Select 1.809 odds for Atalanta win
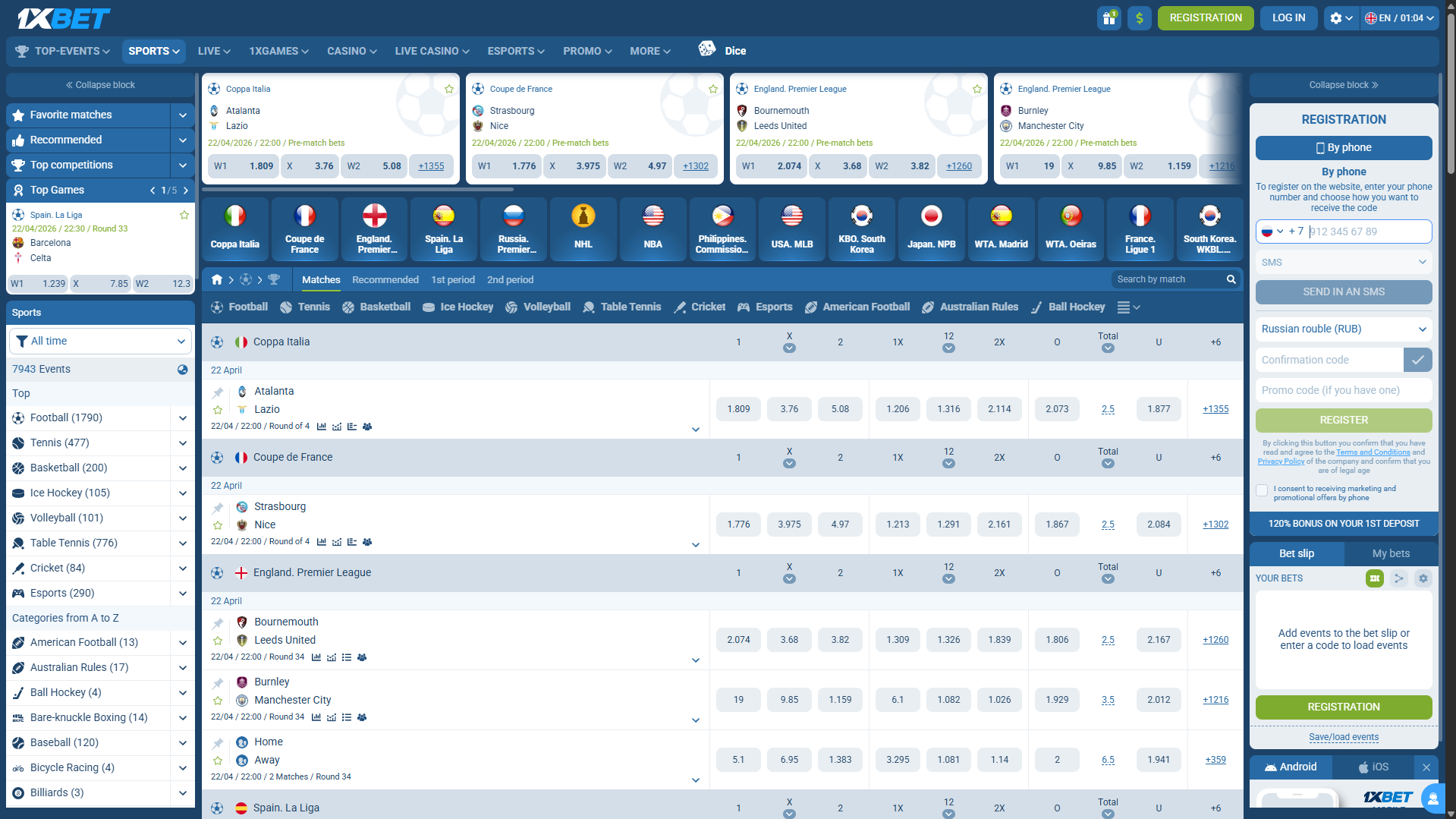 738,408
